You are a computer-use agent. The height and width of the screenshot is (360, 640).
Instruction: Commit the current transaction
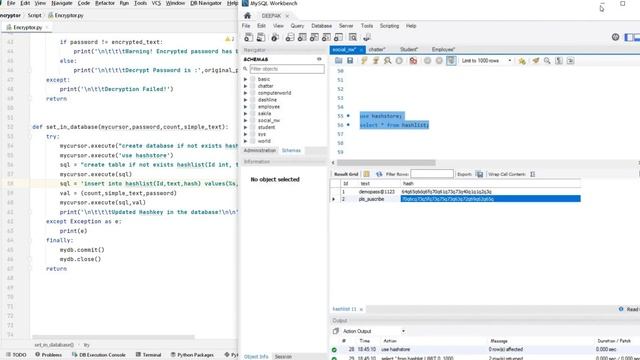(427, 61)
